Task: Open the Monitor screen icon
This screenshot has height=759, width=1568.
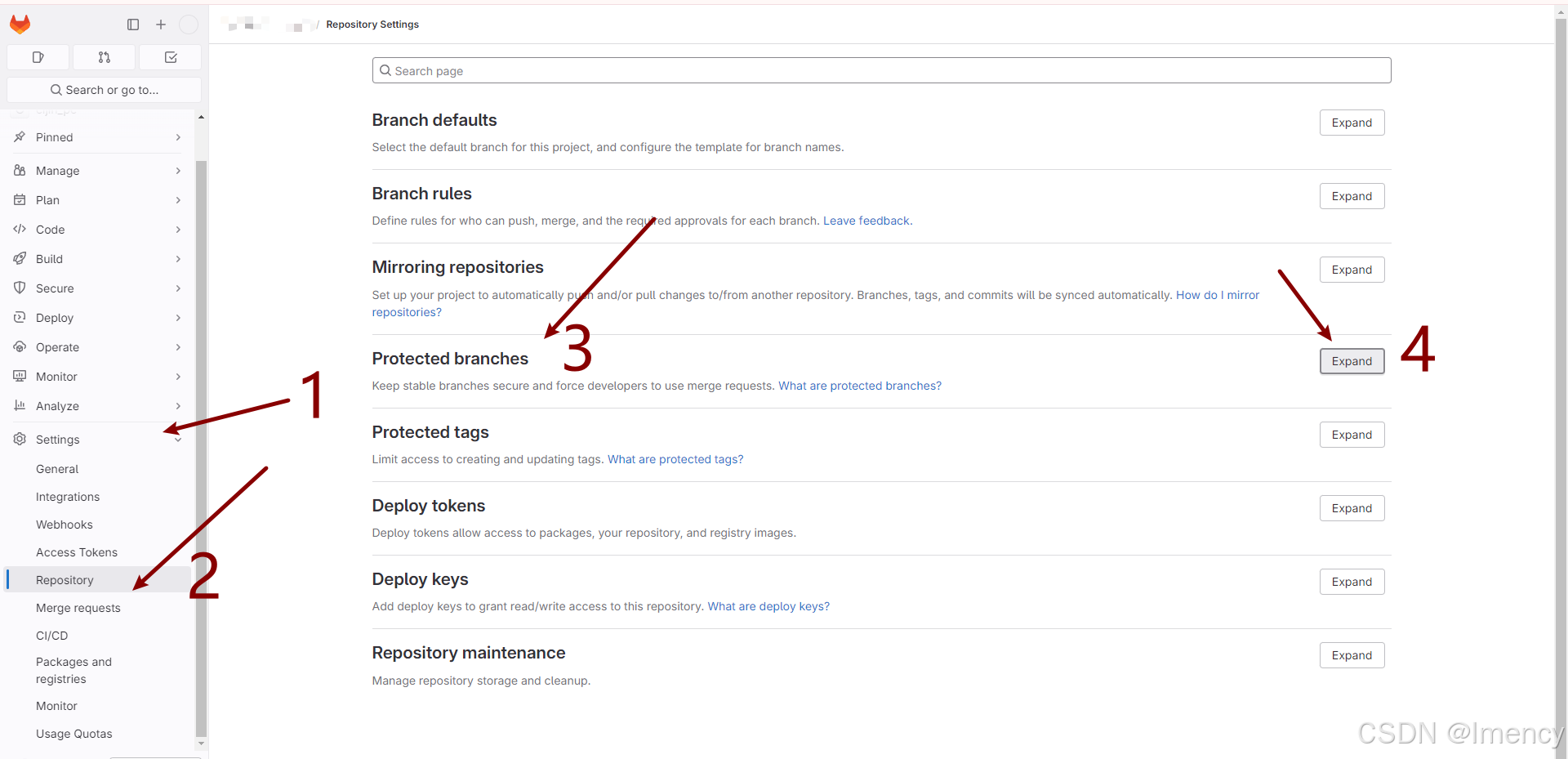Action: [x=20, y=377]
